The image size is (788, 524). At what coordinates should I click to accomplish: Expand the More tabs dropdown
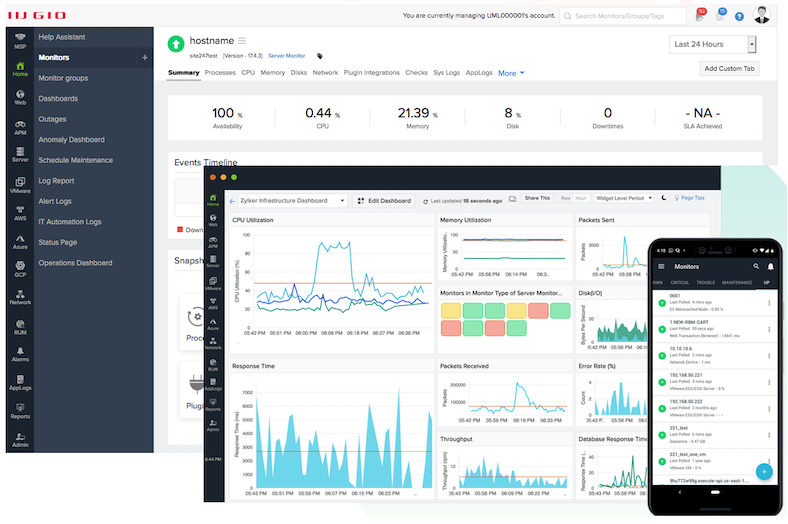[511, 73]
